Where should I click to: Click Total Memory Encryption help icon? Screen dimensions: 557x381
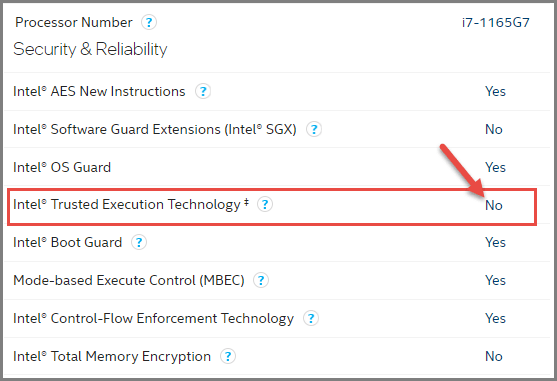(x=228, y=356)
